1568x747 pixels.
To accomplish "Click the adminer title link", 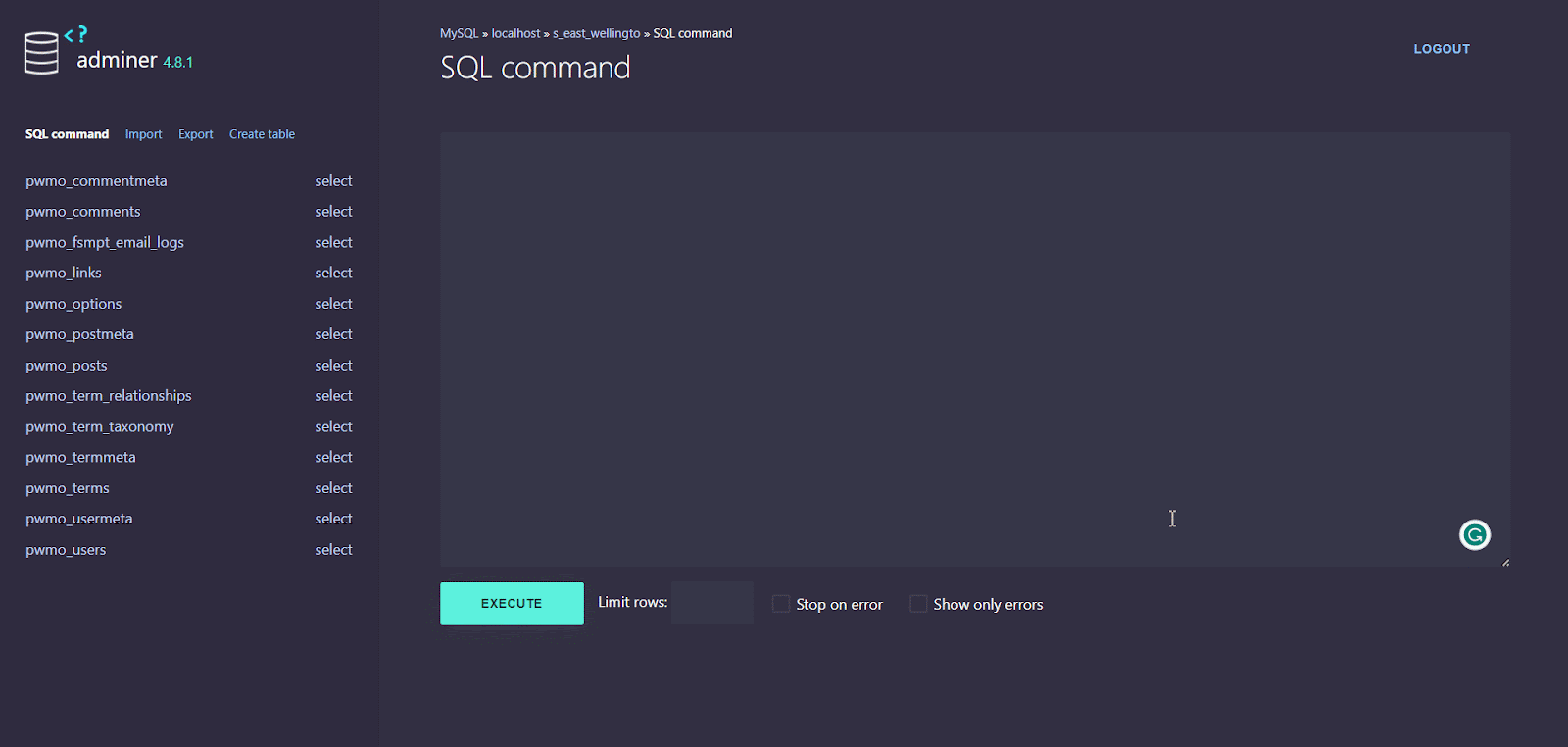I will point(117,60).
